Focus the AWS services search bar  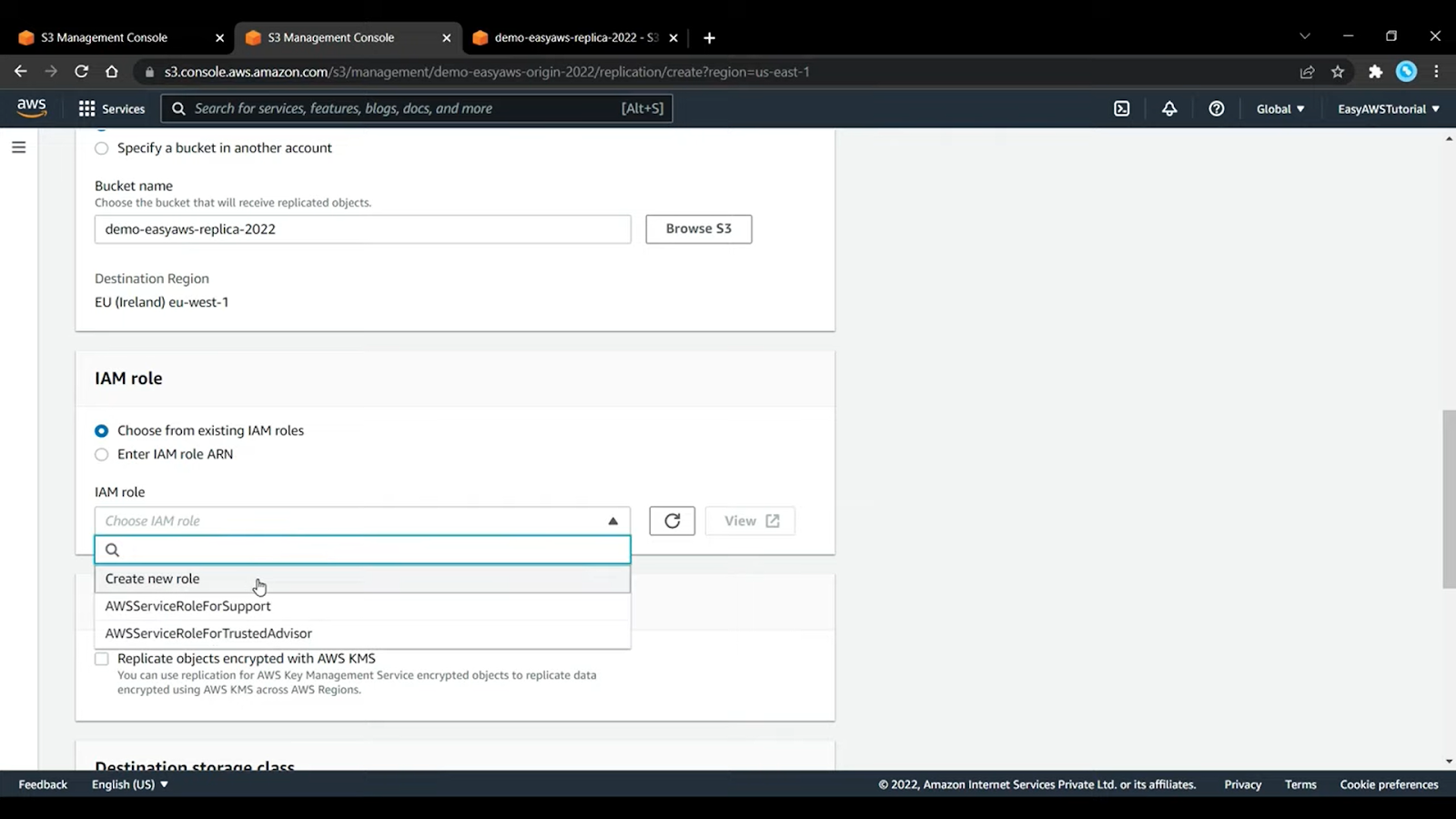pos(417,108)
